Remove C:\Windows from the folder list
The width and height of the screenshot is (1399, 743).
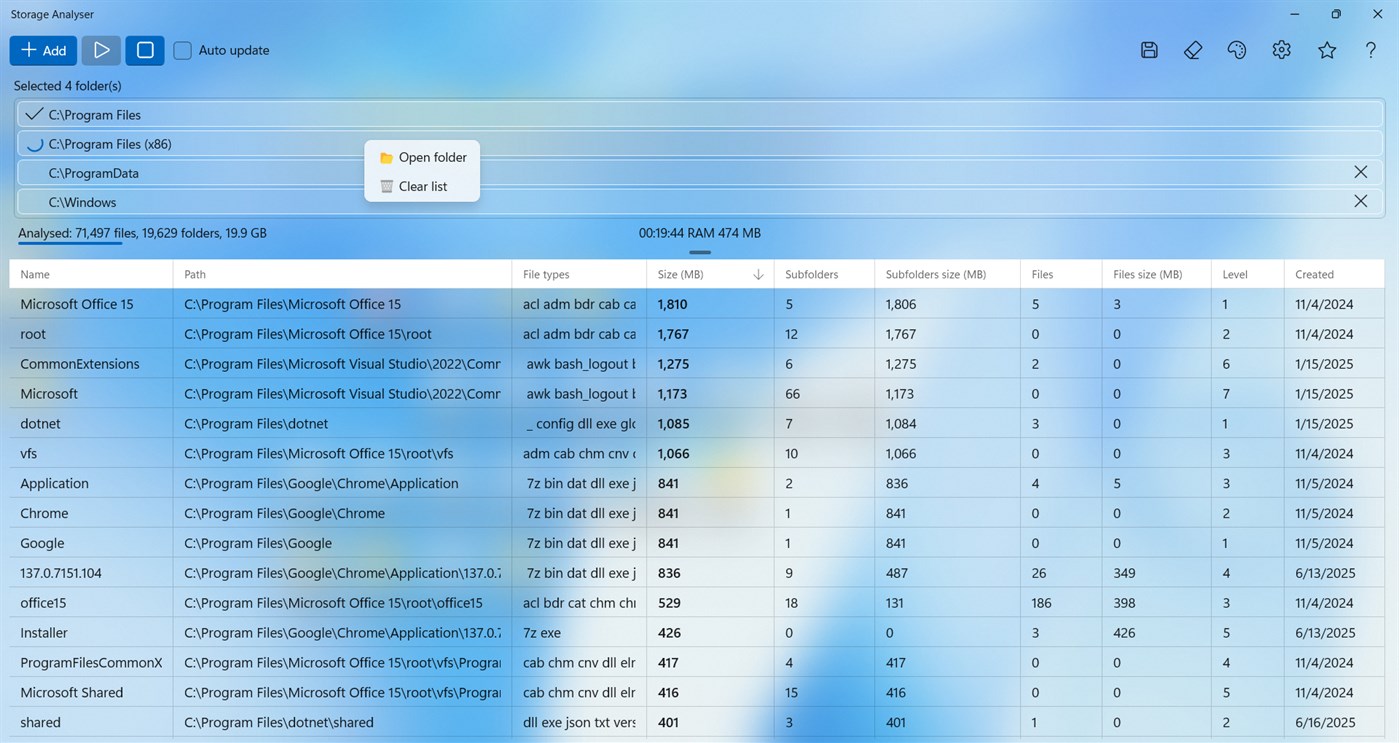coord(1360,200)
